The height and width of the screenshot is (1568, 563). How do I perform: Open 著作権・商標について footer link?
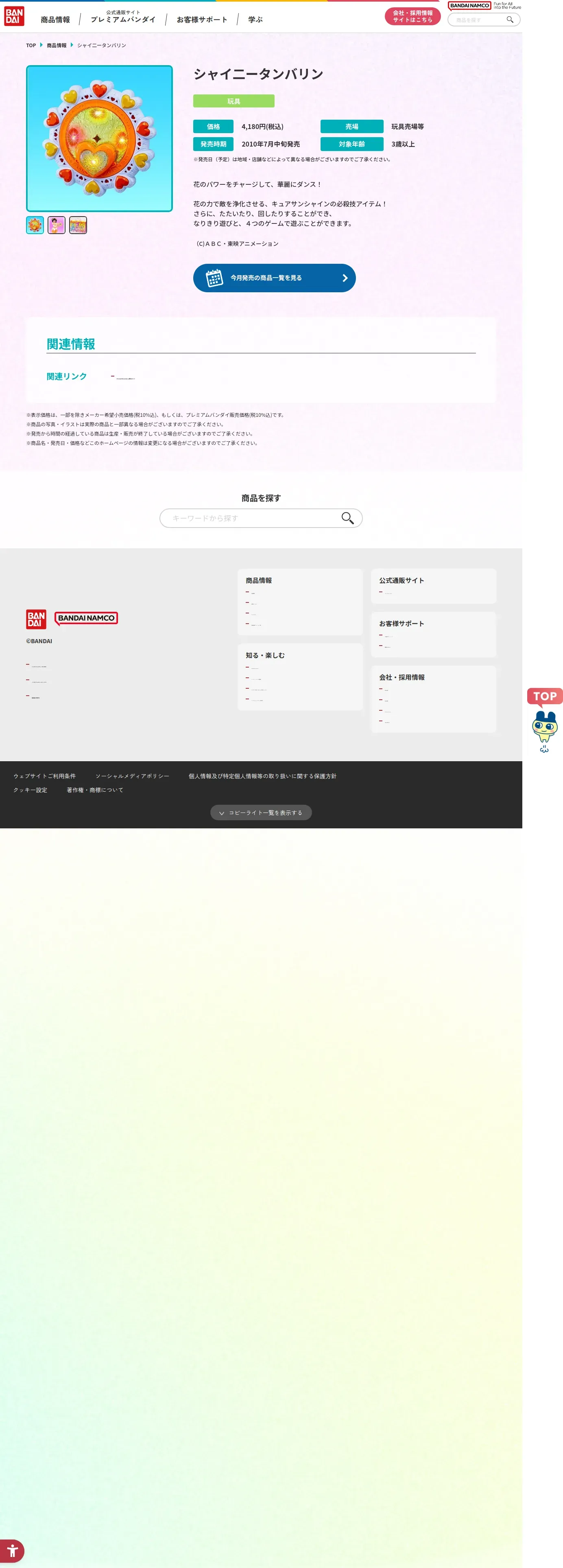[x=95, y=790]
